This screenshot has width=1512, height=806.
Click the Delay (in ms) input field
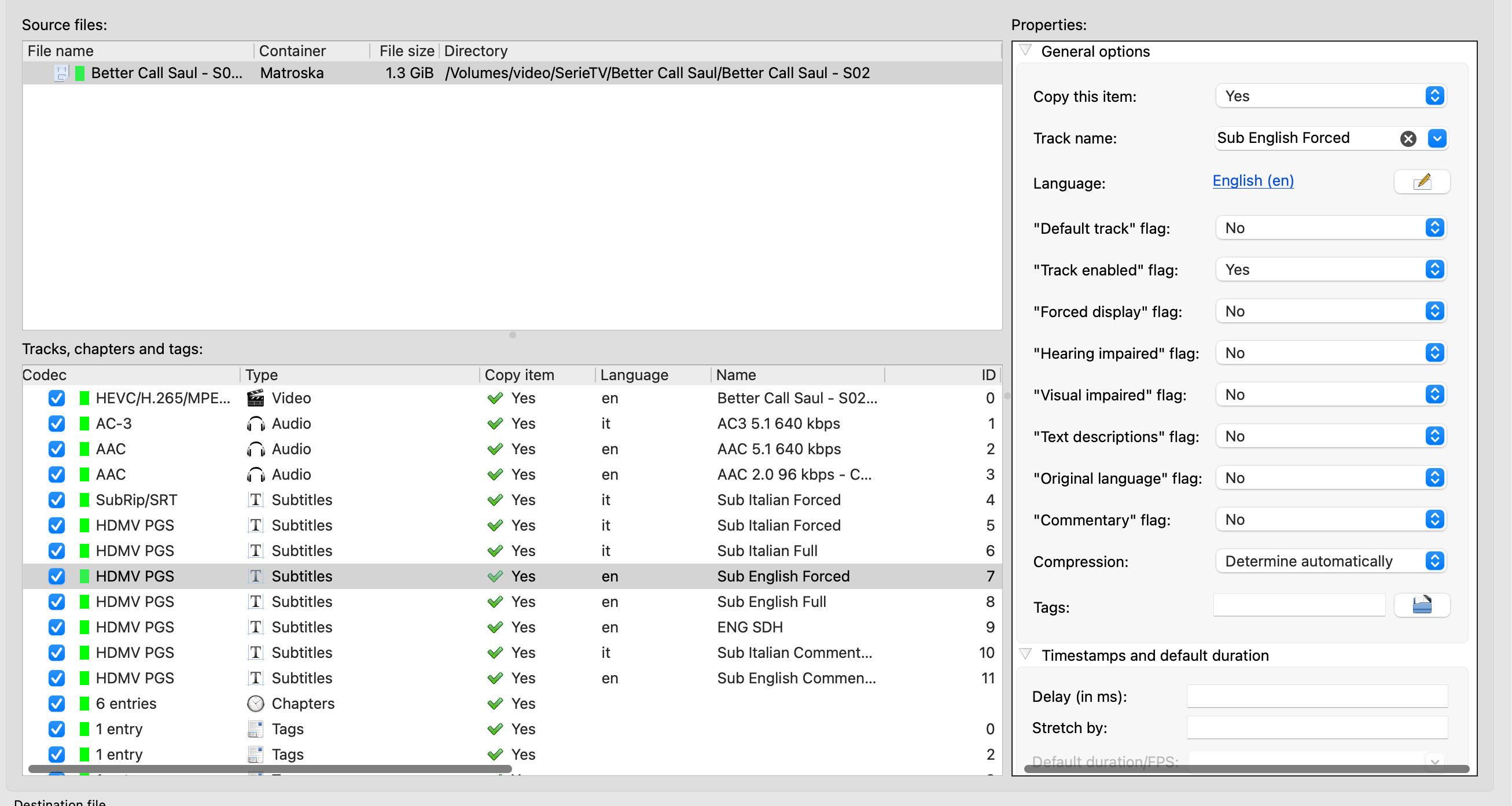pos(1316,696)
